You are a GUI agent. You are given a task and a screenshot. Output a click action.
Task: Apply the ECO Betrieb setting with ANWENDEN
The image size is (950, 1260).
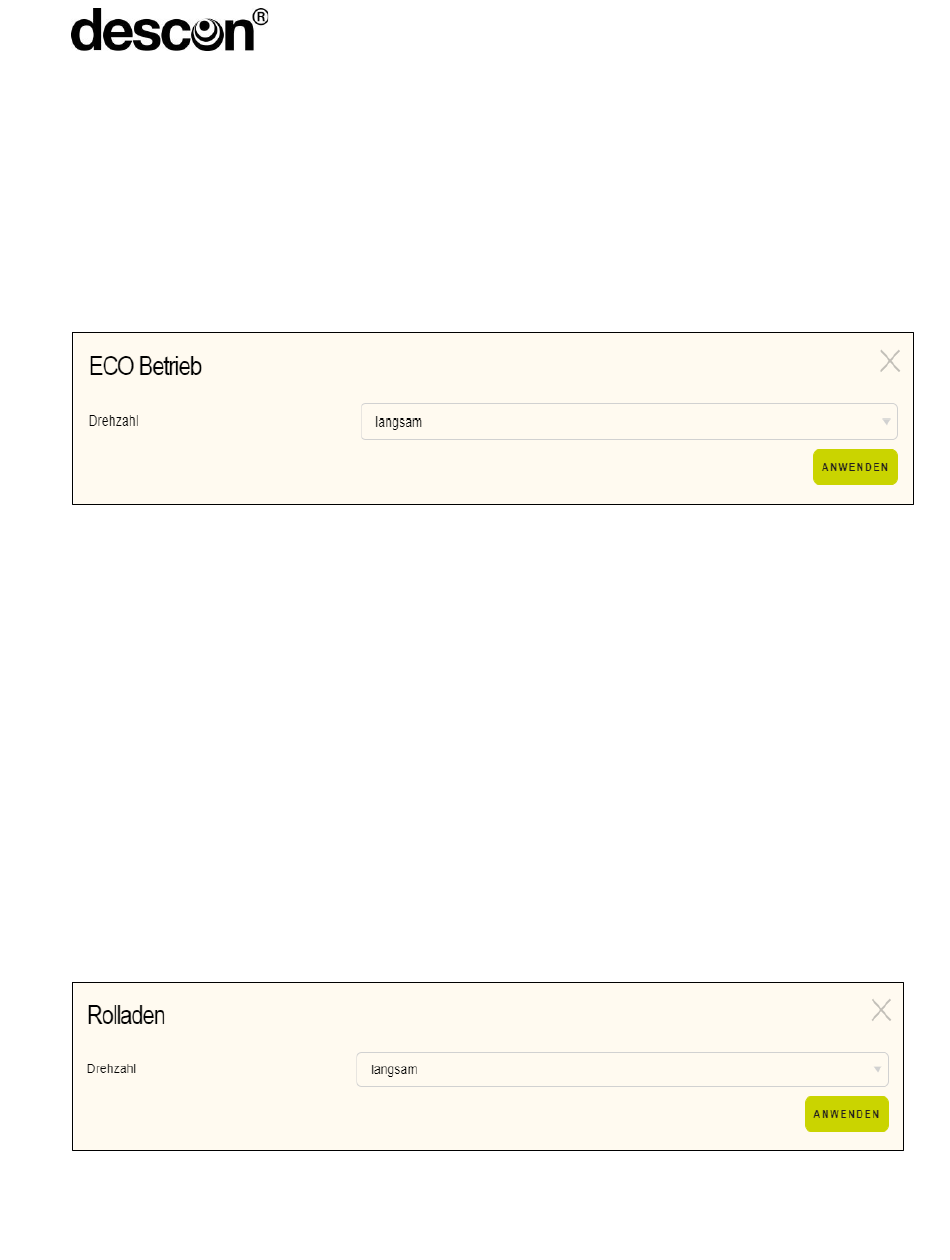855,467
